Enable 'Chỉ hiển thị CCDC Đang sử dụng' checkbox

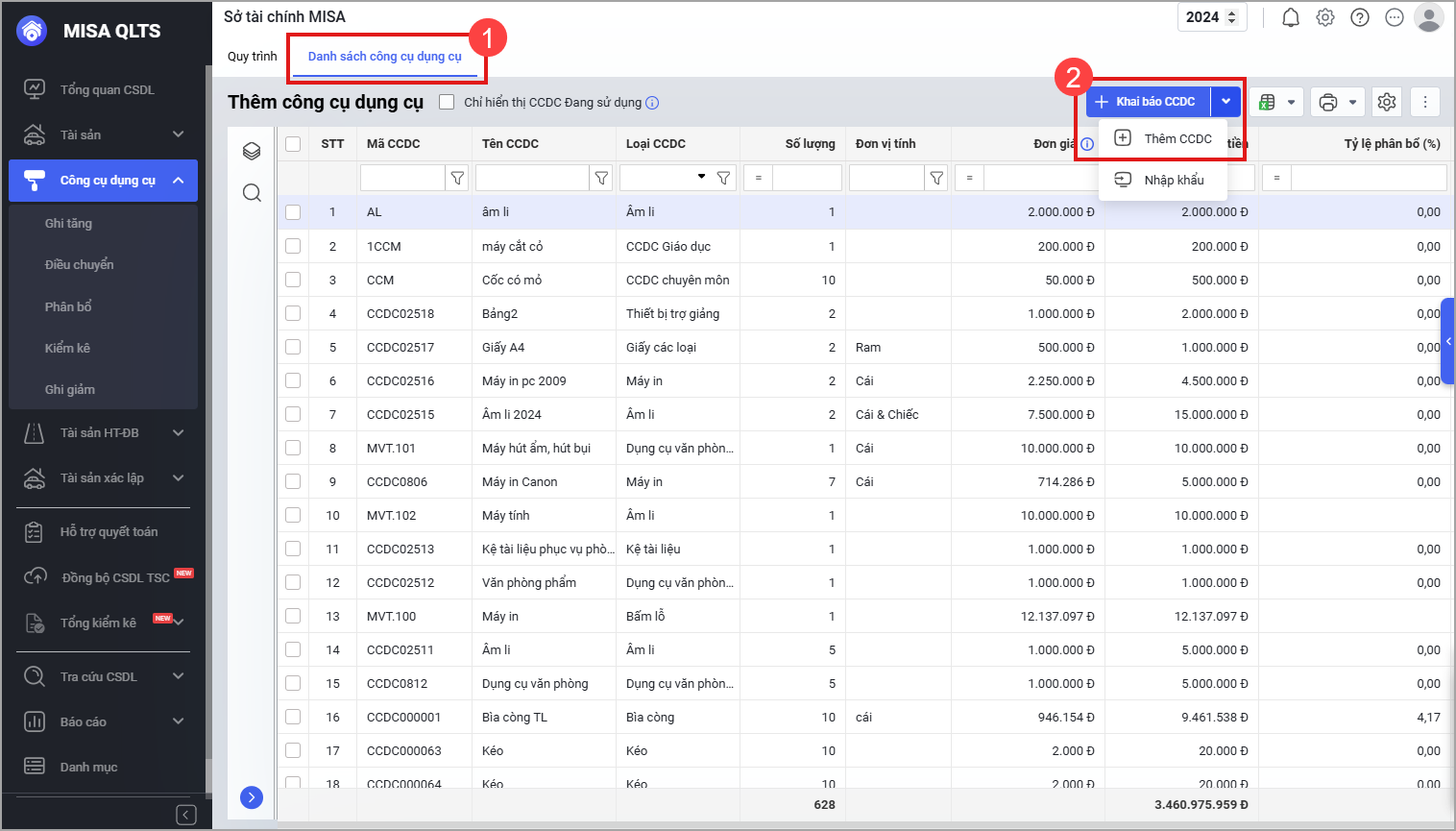point(447,102)
